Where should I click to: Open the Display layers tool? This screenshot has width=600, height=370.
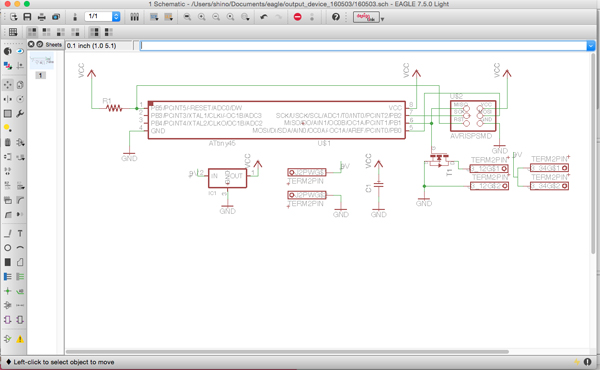pyautogui.click(x=8, y=66)
